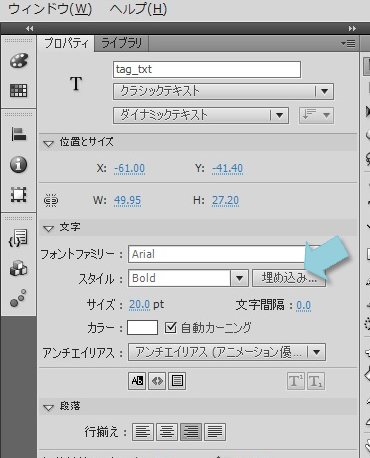Open the text orientation dropdown
Viewport: 370px width, 458px height.
point(316,115)
